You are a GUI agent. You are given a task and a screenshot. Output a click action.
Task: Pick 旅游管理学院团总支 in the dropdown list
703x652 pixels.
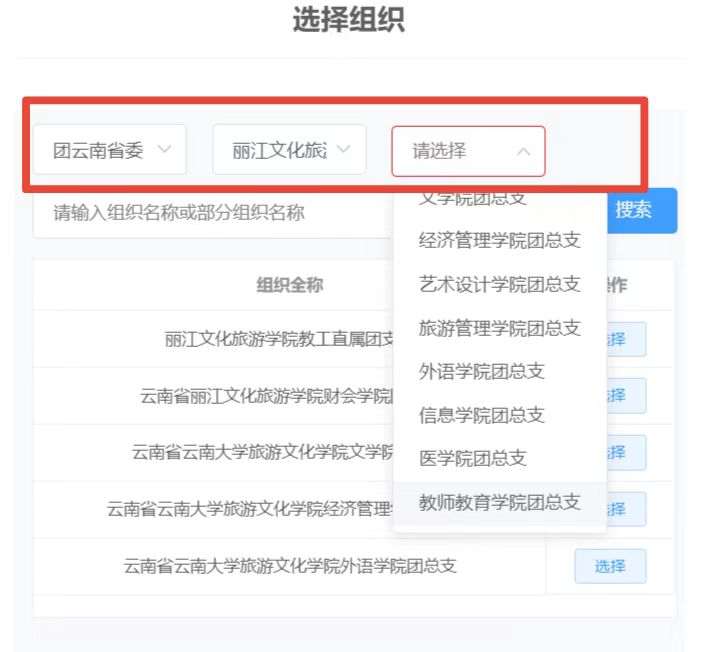pos(499,328)
